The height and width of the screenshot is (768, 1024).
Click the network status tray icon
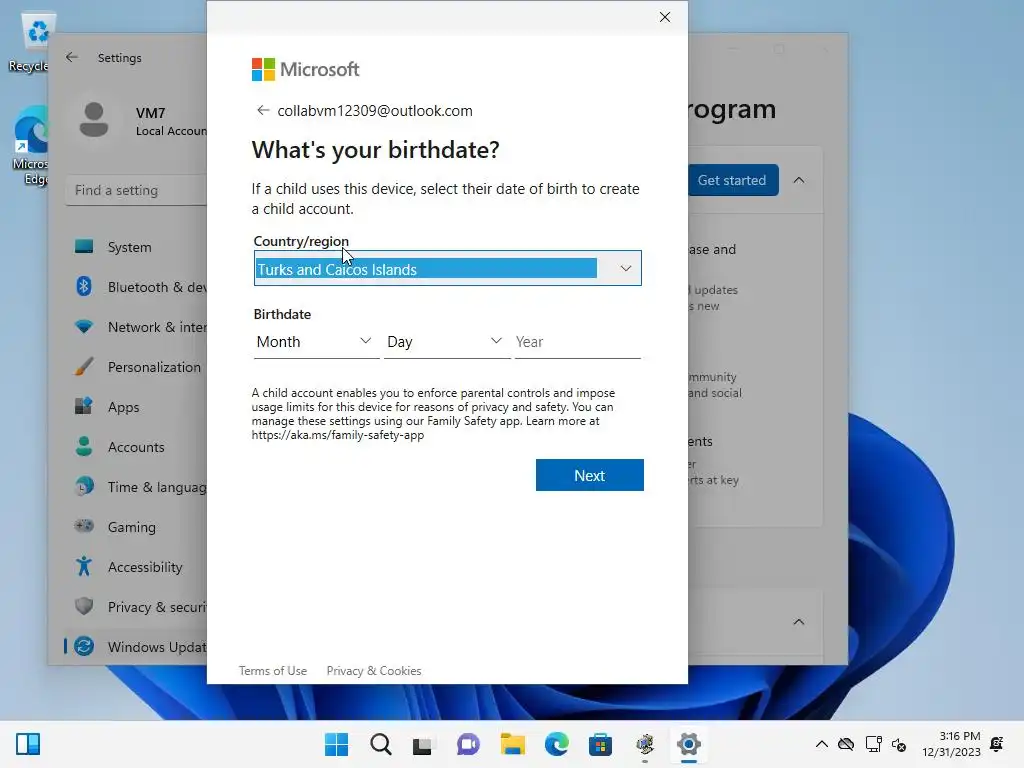point(873,744)
